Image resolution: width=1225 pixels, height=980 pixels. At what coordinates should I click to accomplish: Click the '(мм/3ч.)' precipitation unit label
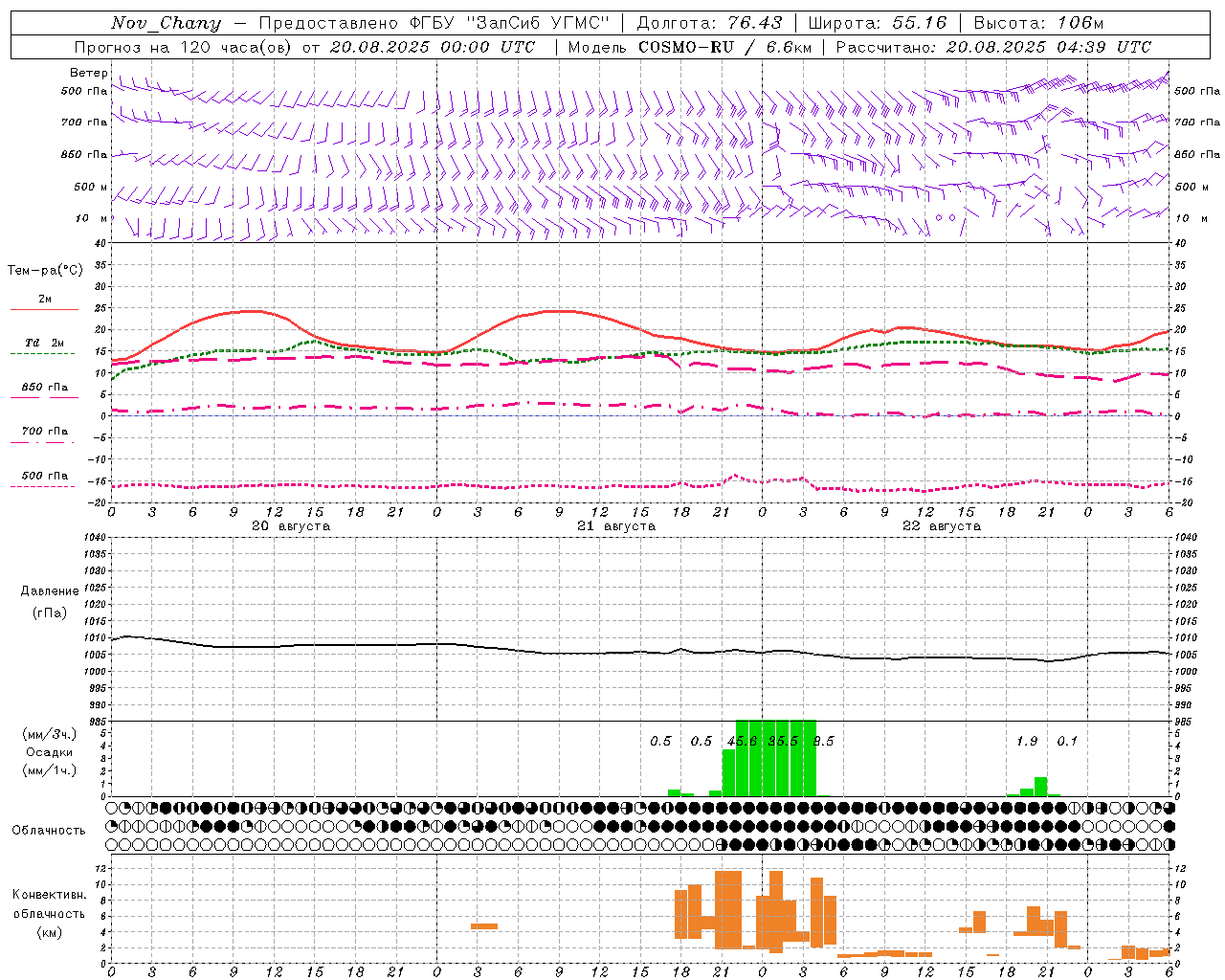(49, 734)
